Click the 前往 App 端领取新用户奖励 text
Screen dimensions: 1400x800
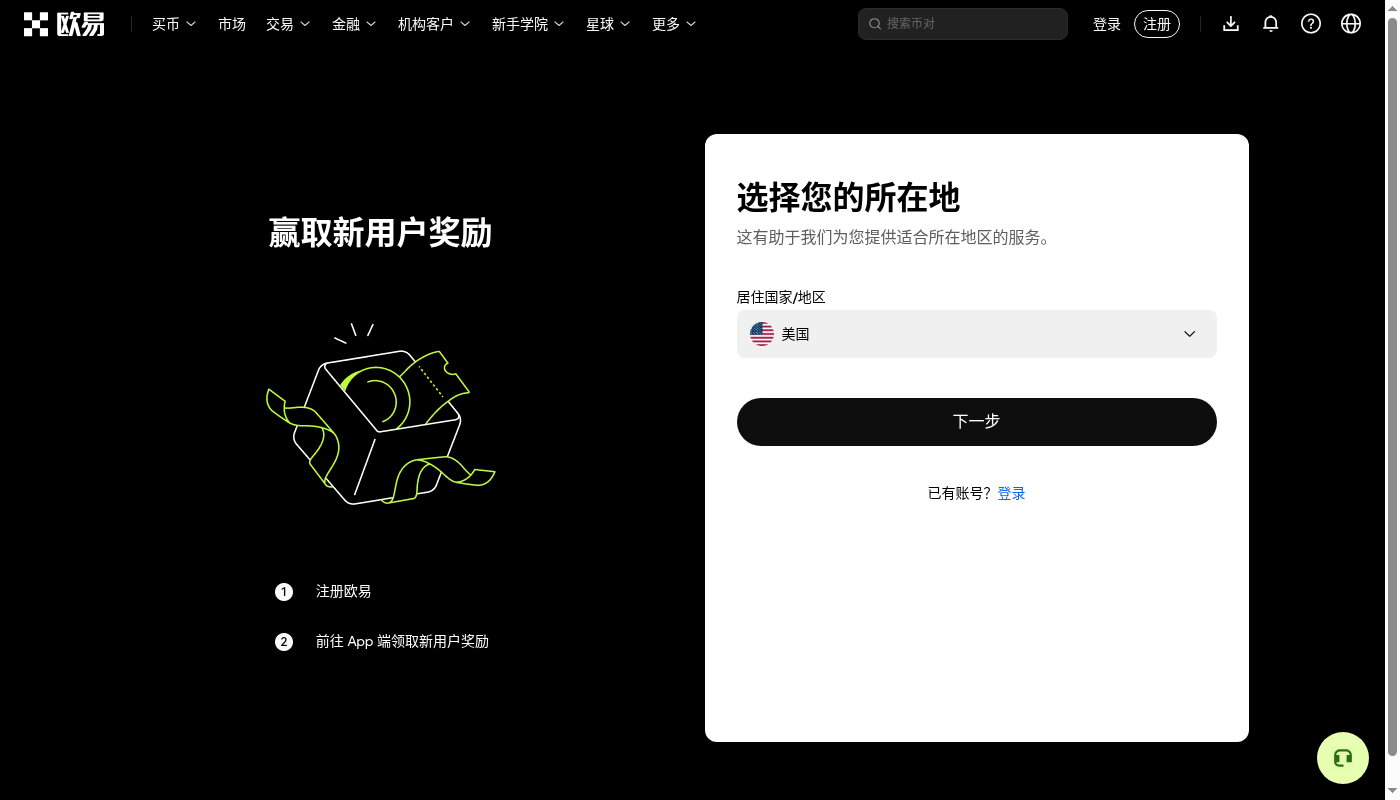(x=402, y=642)
